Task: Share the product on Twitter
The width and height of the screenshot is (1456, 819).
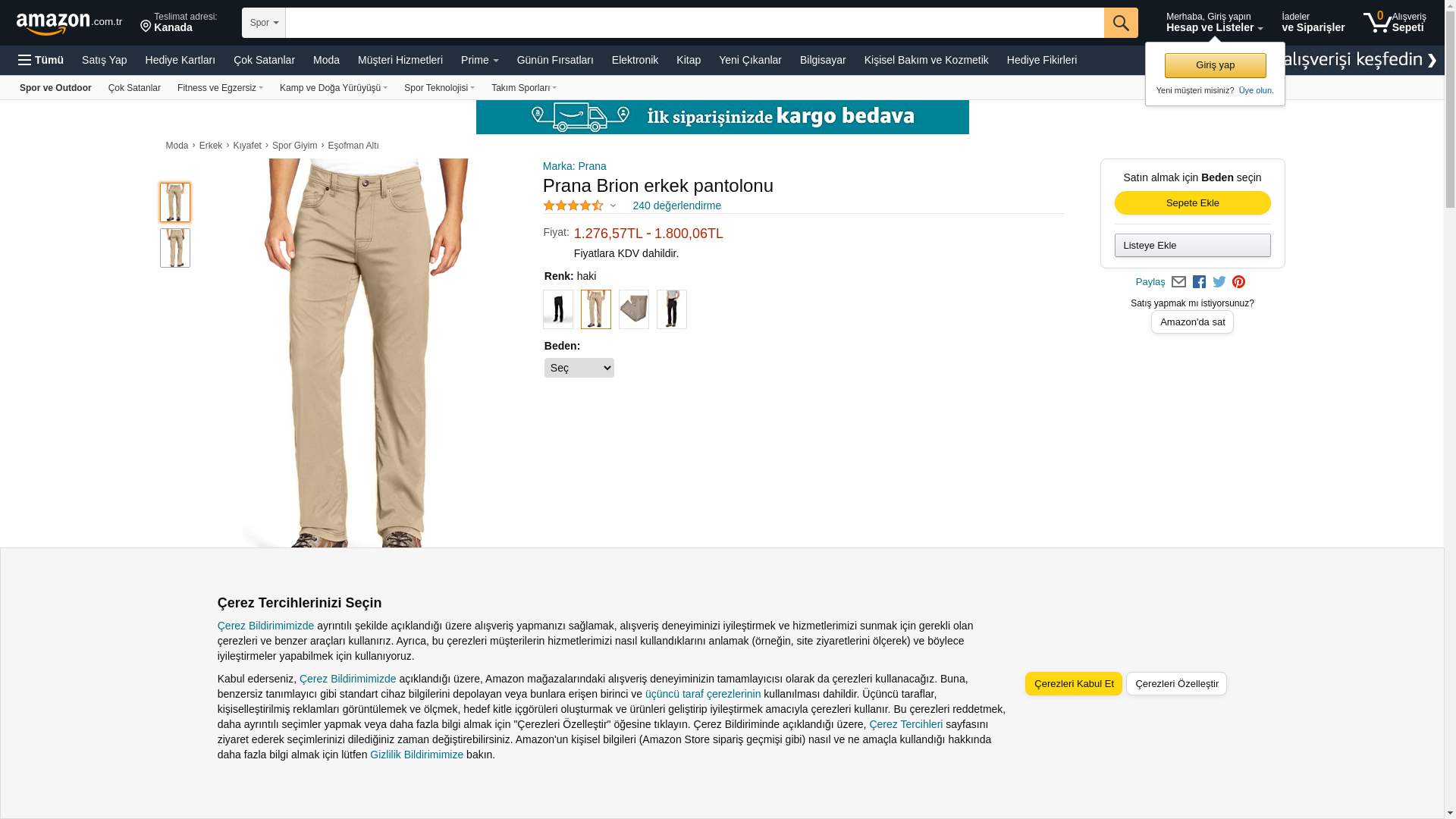Action: [x=1219, y=282]
